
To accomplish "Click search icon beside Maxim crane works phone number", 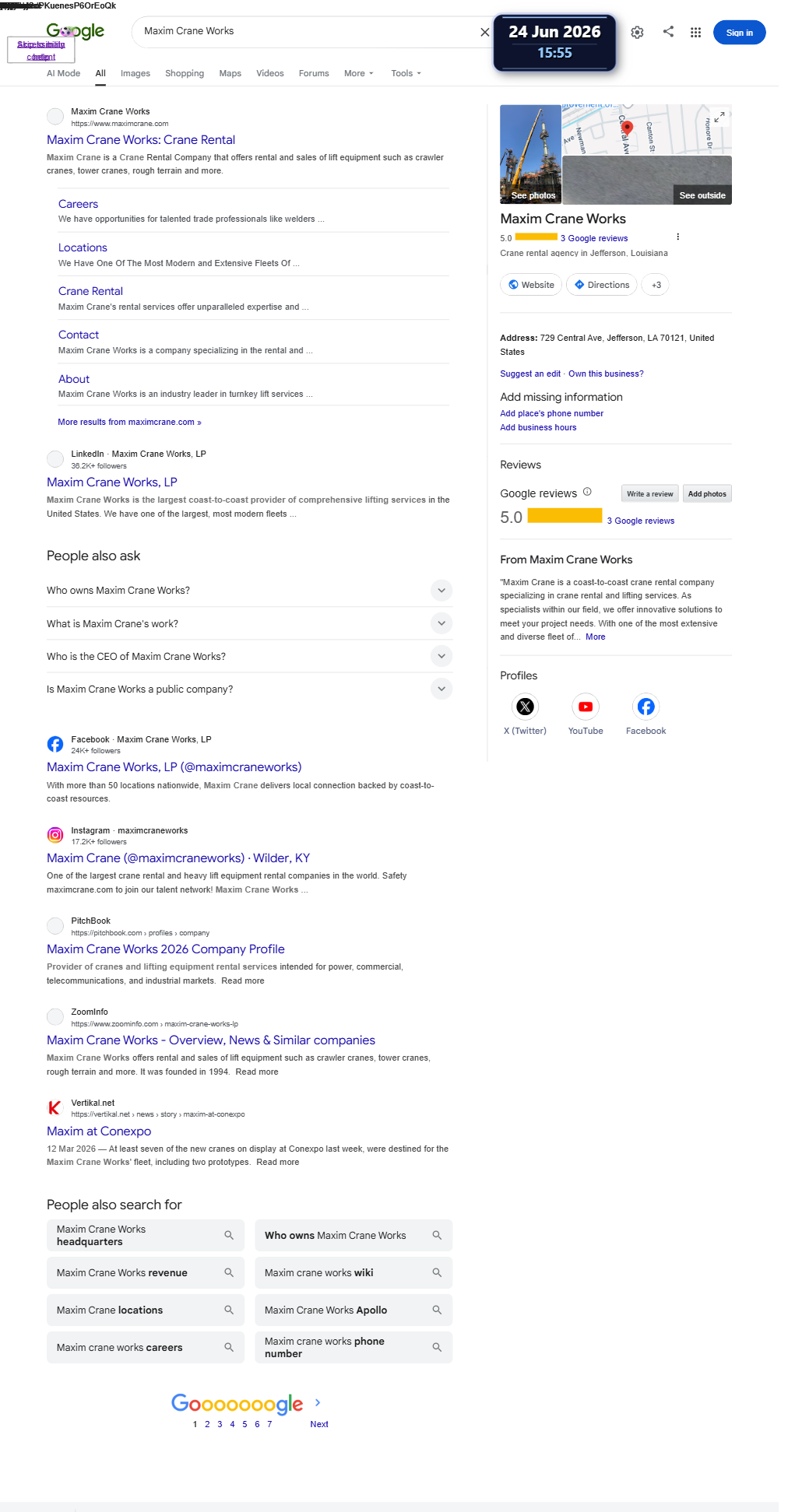I will point(437,1347).
